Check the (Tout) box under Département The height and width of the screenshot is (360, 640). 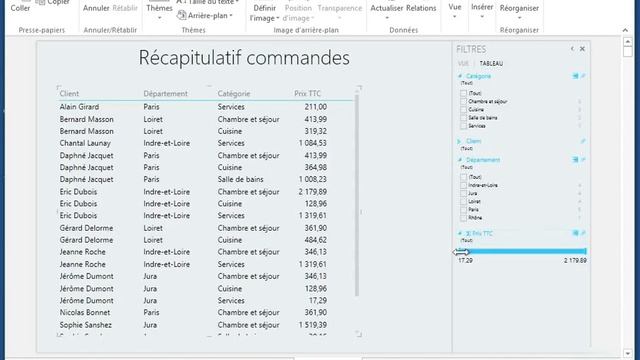click(463, 177)
